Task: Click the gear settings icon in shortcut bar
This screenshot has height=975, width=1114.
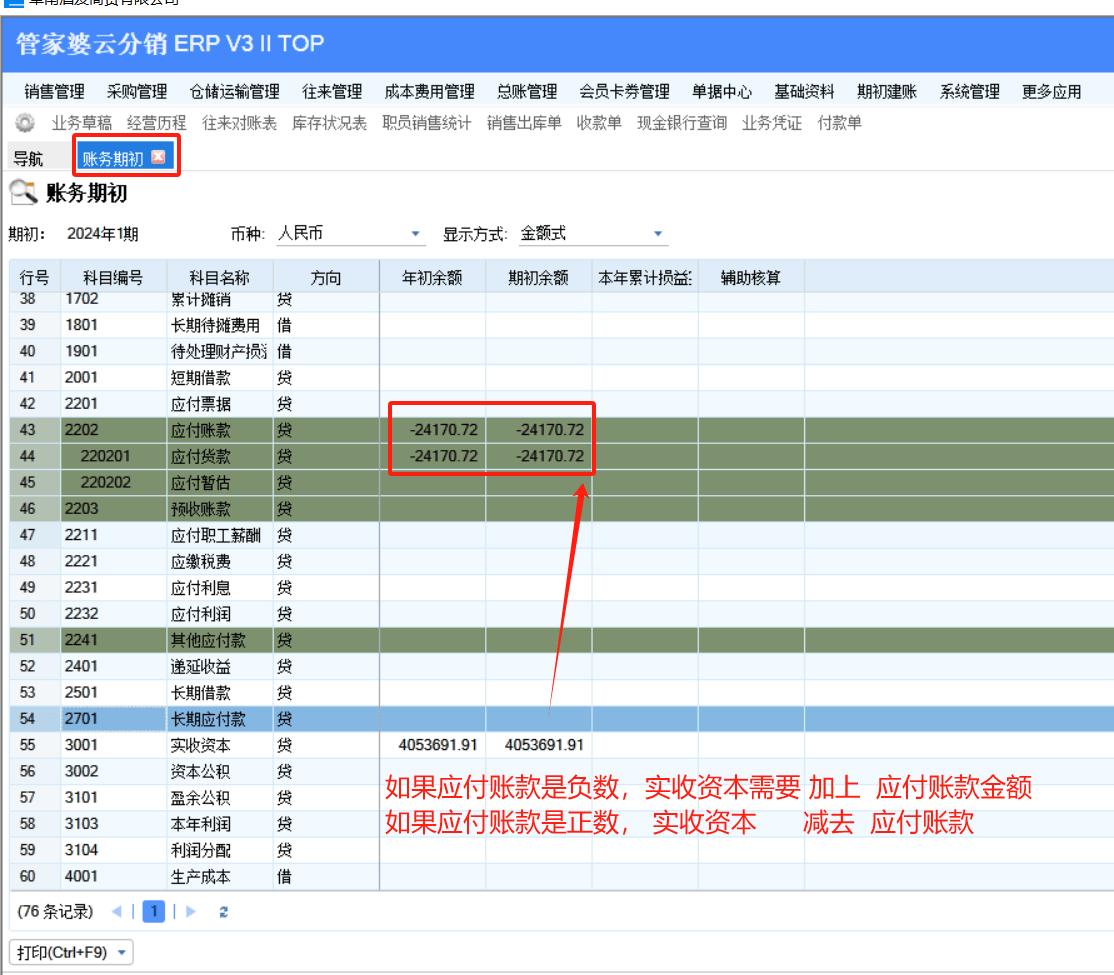Action: (x=25, y=123)
